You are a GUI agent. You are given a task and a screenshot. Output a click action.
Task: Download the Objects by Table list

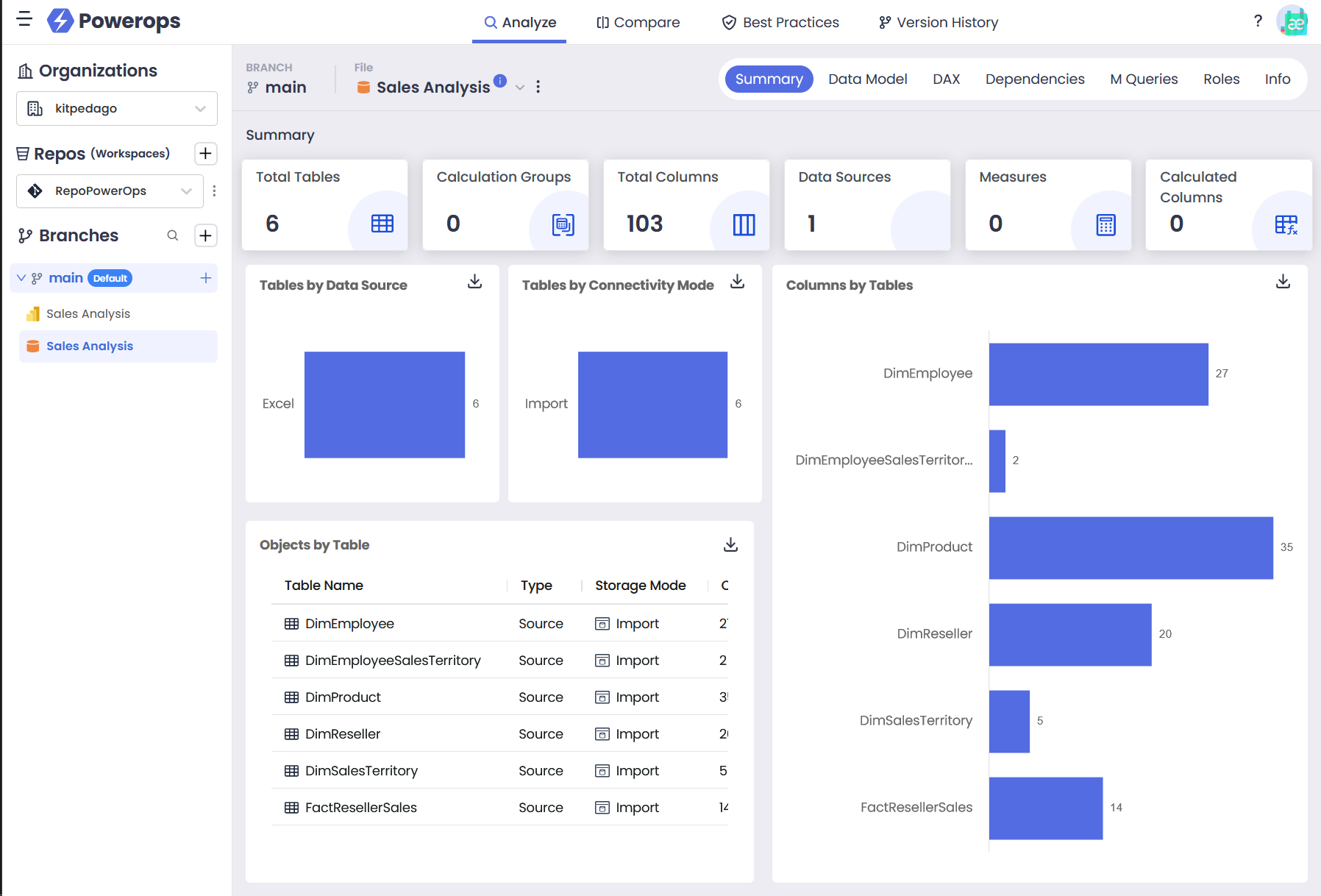pyautogui.click(x=730, y=545)
